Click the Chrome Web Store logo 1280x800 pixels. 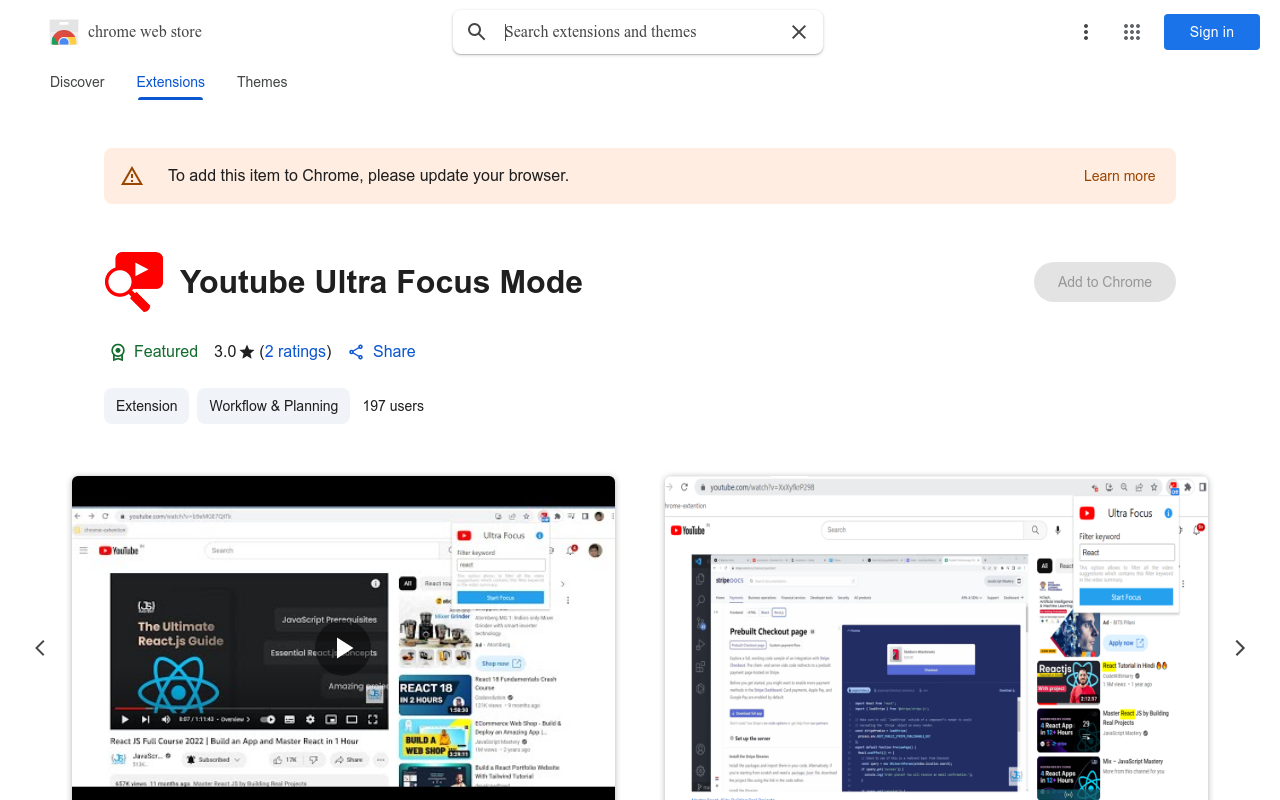[x=64, y=32]
